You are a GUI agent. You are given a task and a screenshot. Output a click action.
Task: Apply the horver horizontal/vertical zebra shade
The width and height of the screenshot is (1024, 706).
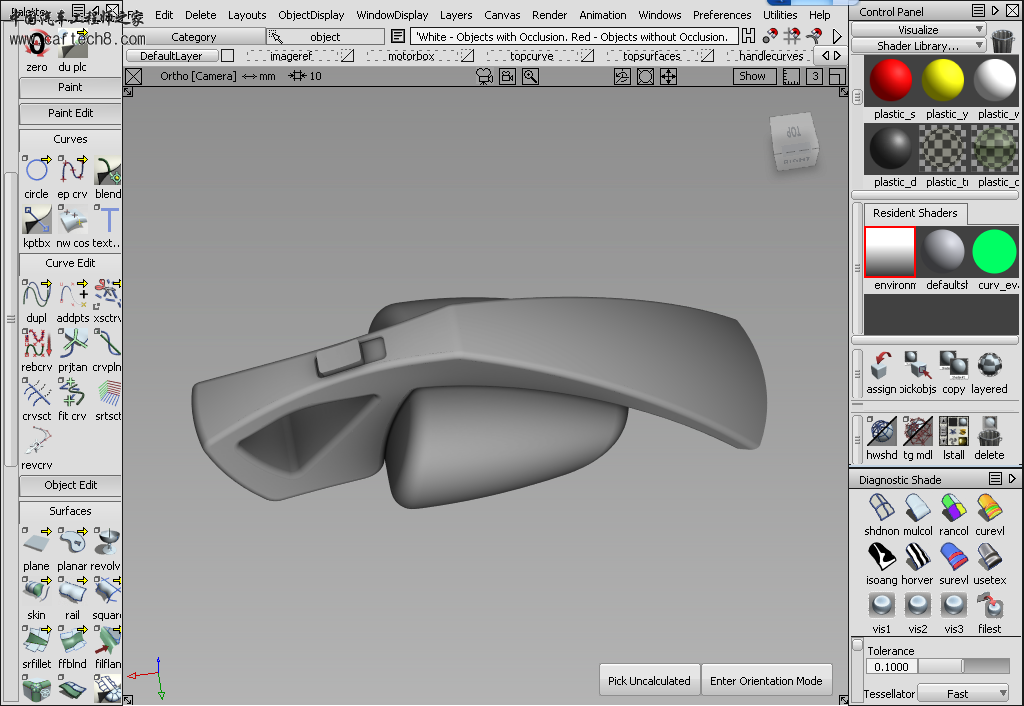pyautogui.click(x=918, y=556)
